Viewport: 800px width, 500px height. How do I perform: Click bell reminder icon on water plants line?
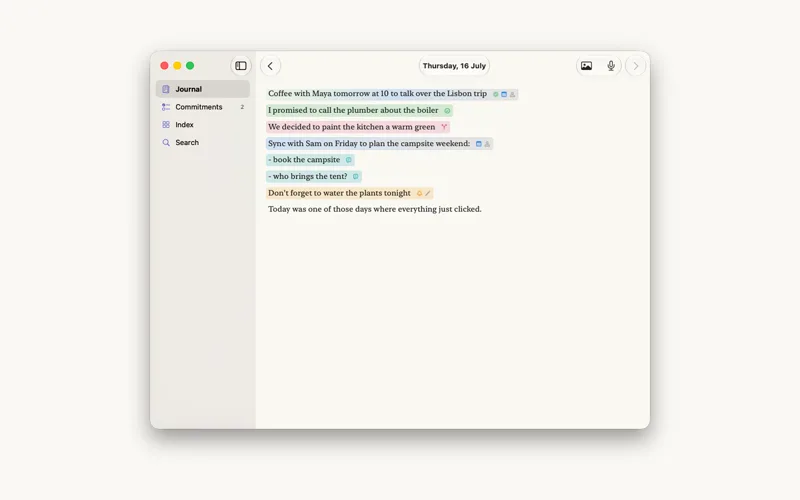point(419,193)
